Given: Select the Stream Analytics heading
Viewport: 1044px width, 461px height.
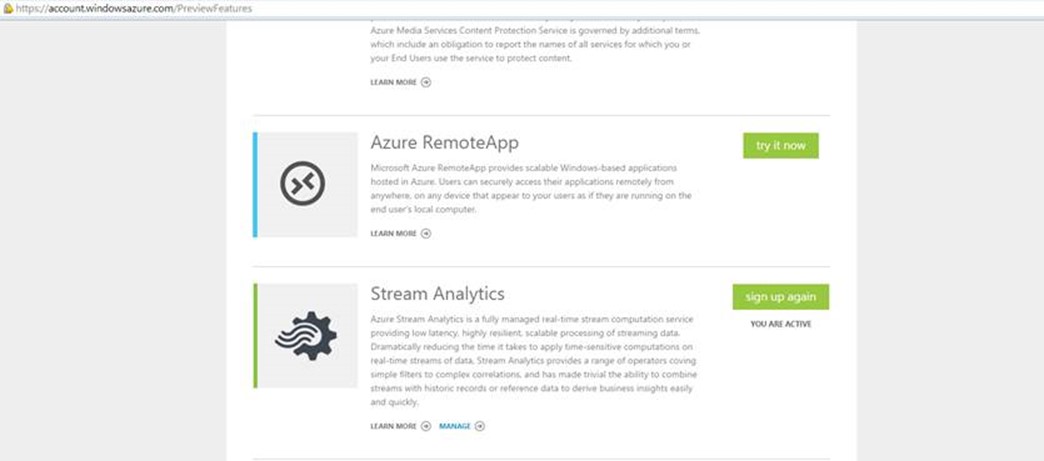Looking at the screenshot, I should pyautogui.click(x=437, y=294).
